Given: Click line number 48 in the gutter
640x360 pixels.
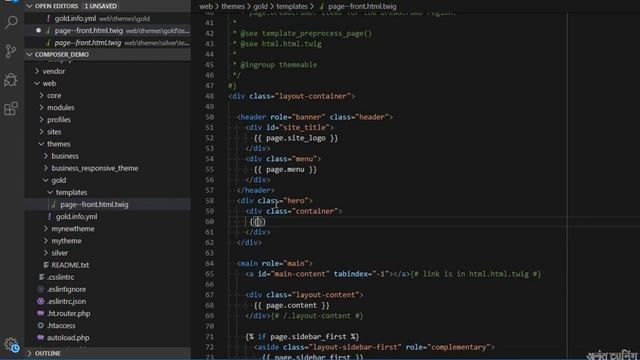Looking at the screenshot, I should [x=209, y=96].
